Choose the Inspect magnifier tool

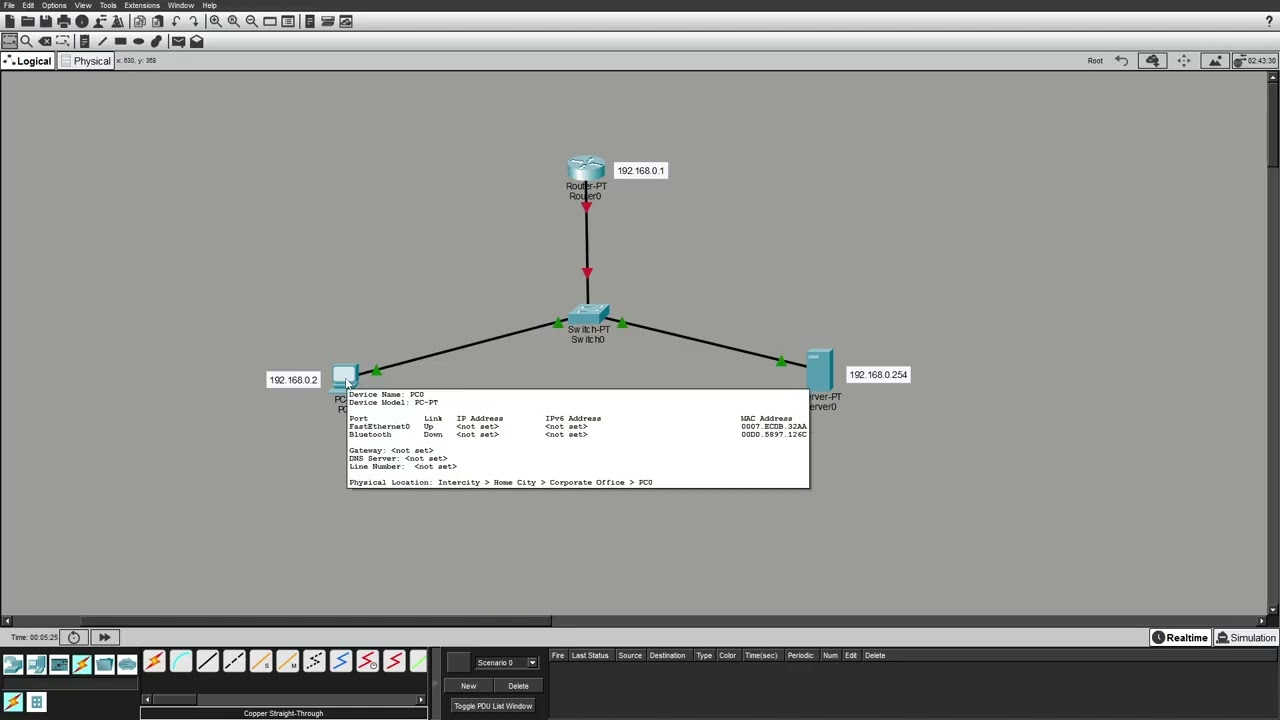(x=27, y=41)
